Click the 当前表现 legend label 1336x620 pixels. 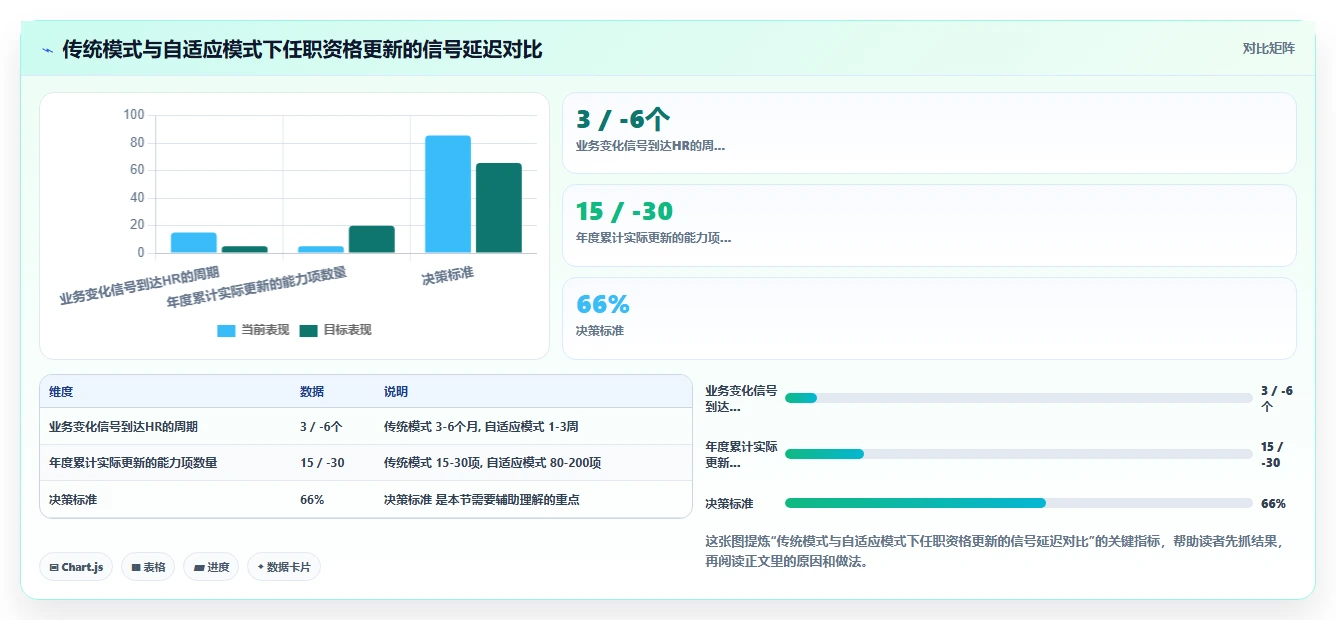point(265,330)
